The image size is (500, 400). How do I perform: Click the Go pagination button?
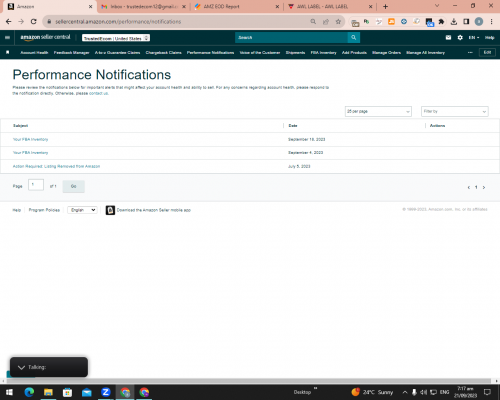[74, 186]
